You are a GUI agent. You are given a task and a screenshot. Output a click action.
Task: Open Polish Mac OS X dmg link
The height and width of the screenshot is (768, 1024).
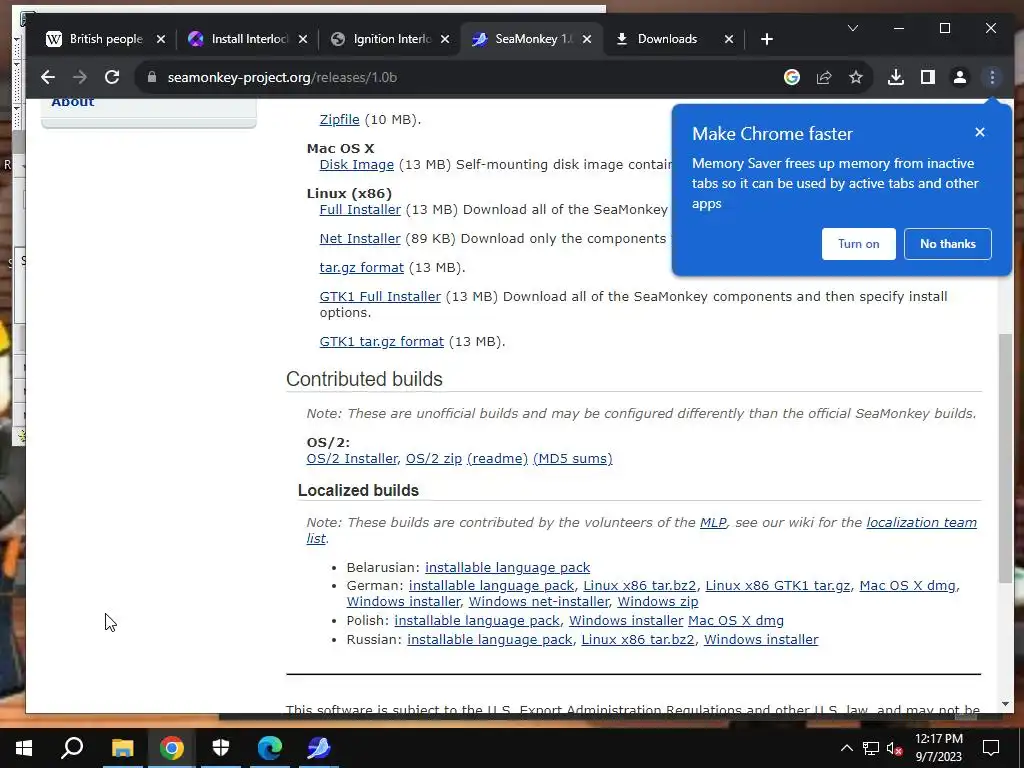pyautogui.click(x=736, y=620)
